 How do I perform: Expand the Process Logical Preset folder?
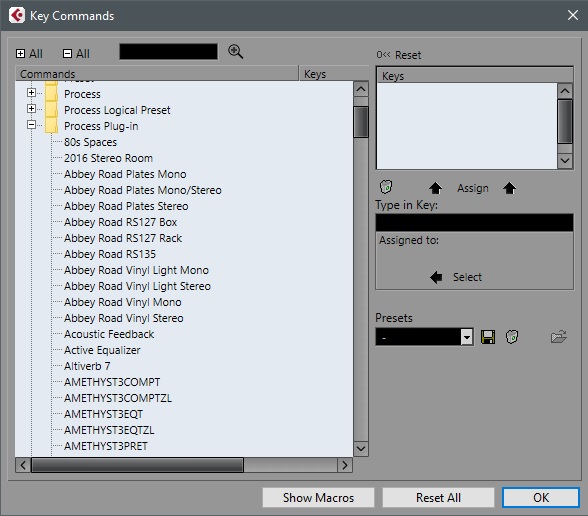[x=32, y=108]
